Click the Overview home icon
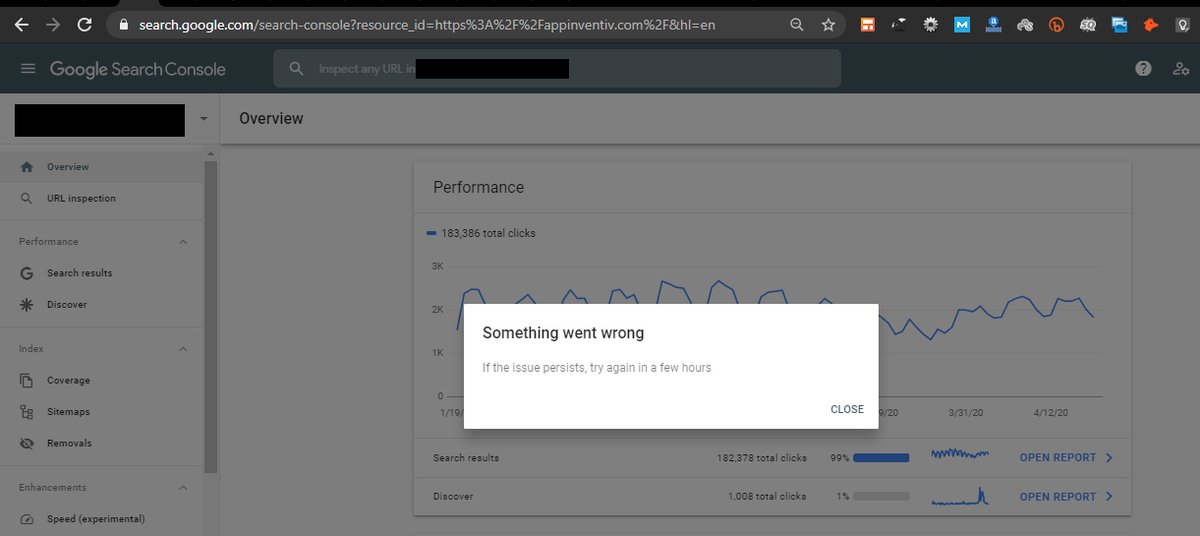1200x536 pixels. (27, 167)
